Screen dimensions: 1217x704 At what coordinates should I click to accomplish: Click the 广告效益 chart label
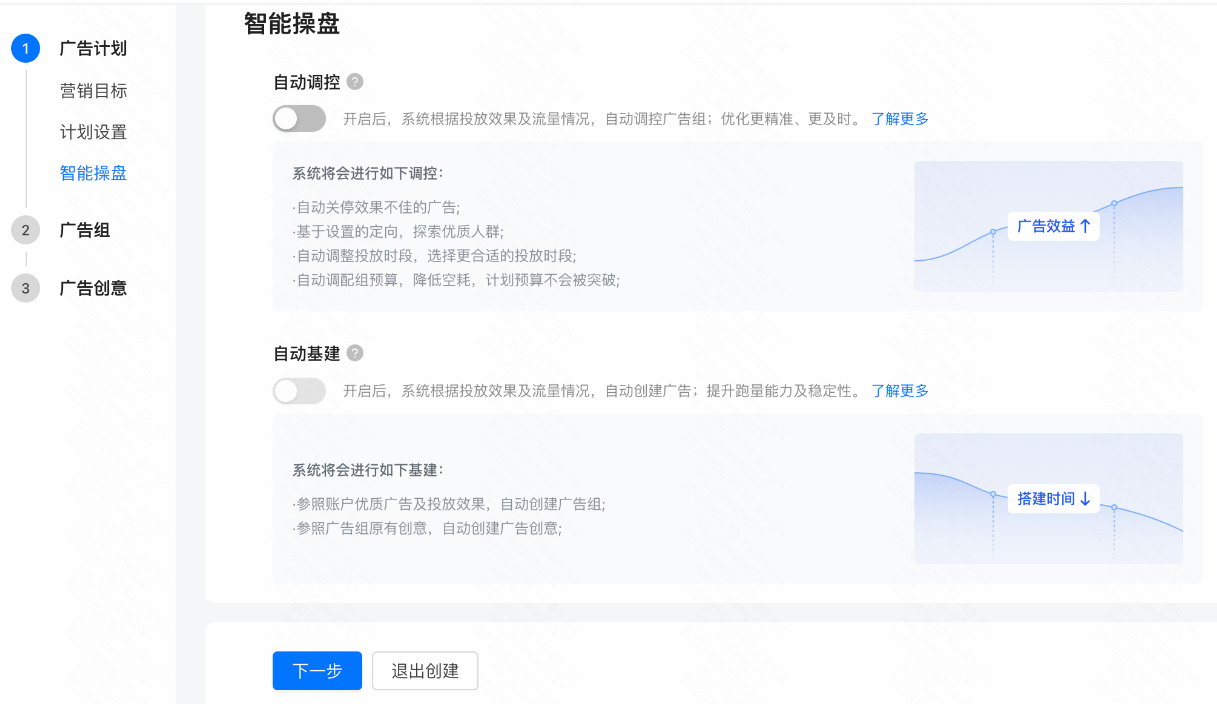1052,226
